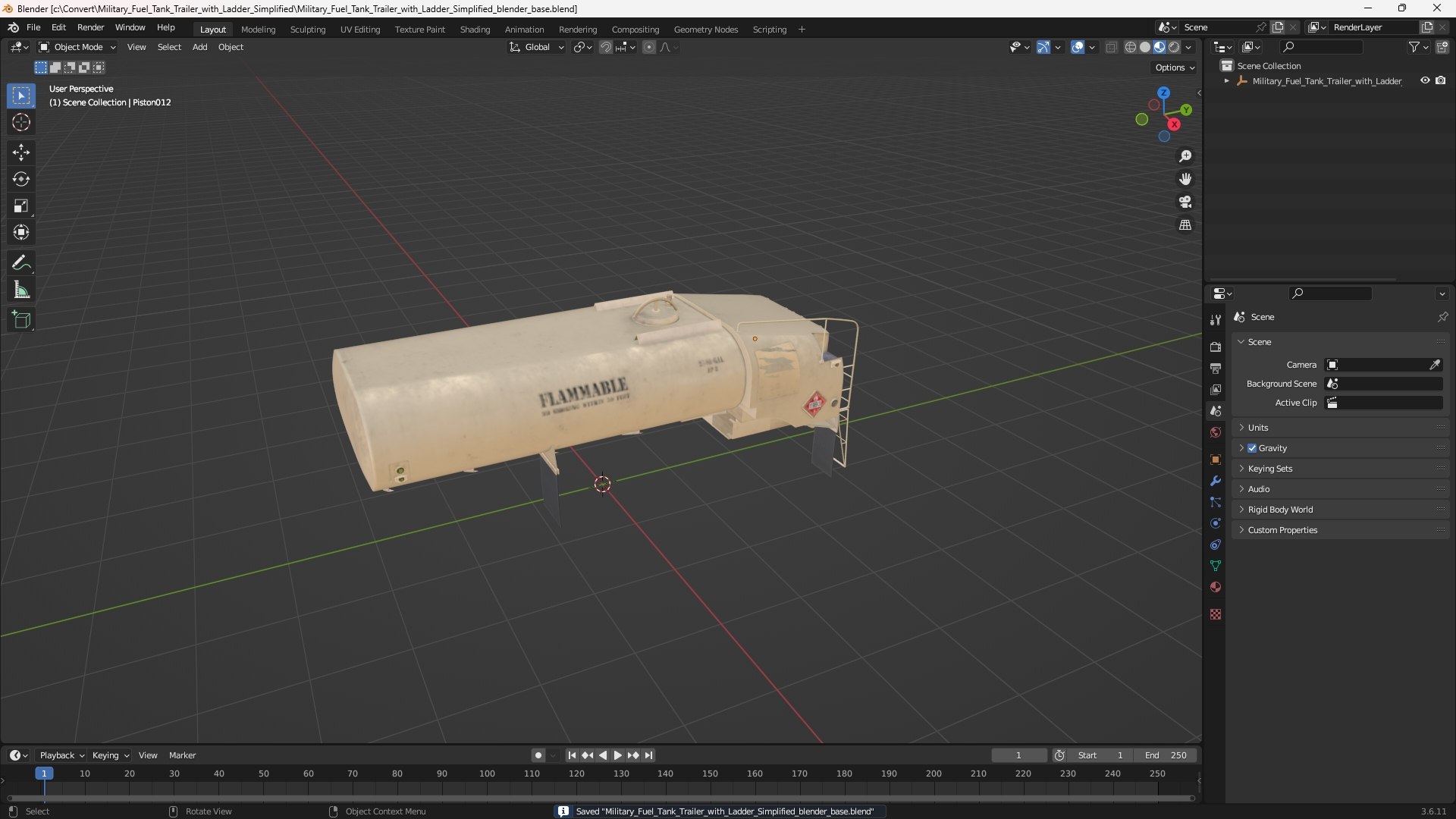This screenshot has width=1456, height=819.
Task: Open the Render menu
Action: pyautogui.click(x=90, y=27)
